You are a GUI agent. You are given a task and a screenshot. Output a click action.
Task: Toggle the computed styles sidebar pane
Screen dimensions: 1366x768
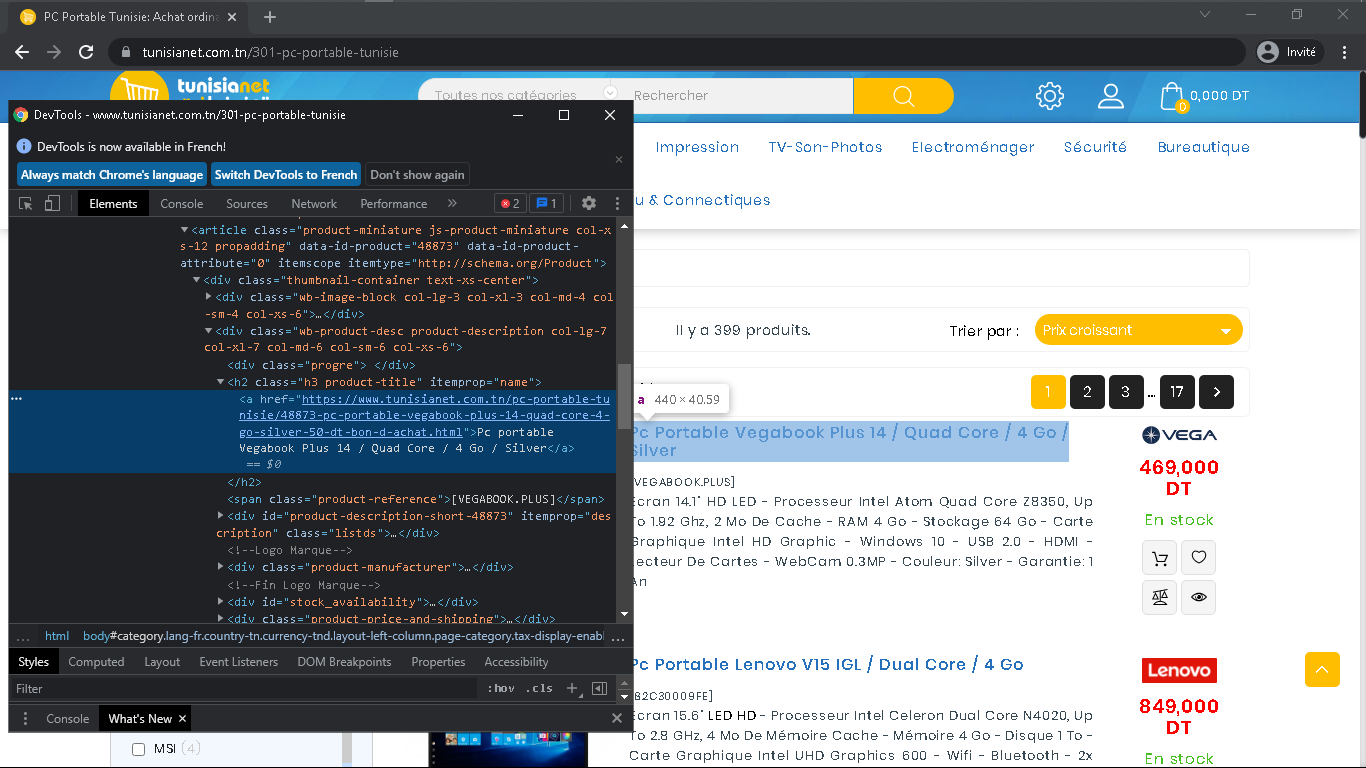point(599,688)
